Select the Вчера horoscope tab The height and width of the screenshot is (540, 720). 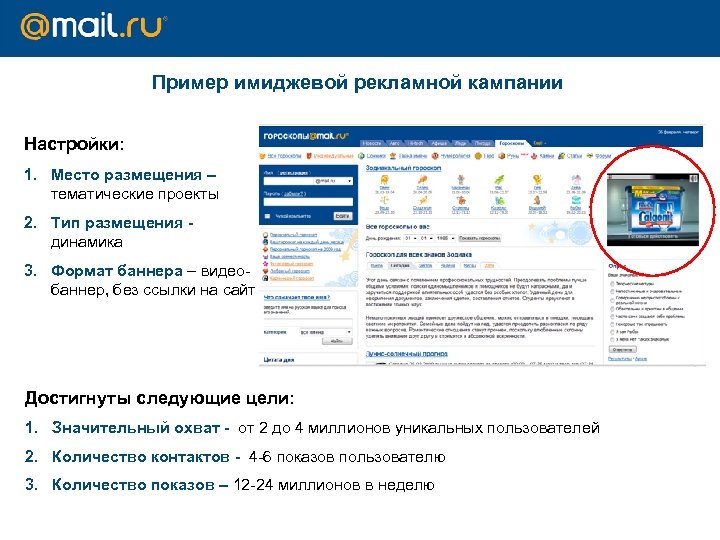click(x=377, y=266)
